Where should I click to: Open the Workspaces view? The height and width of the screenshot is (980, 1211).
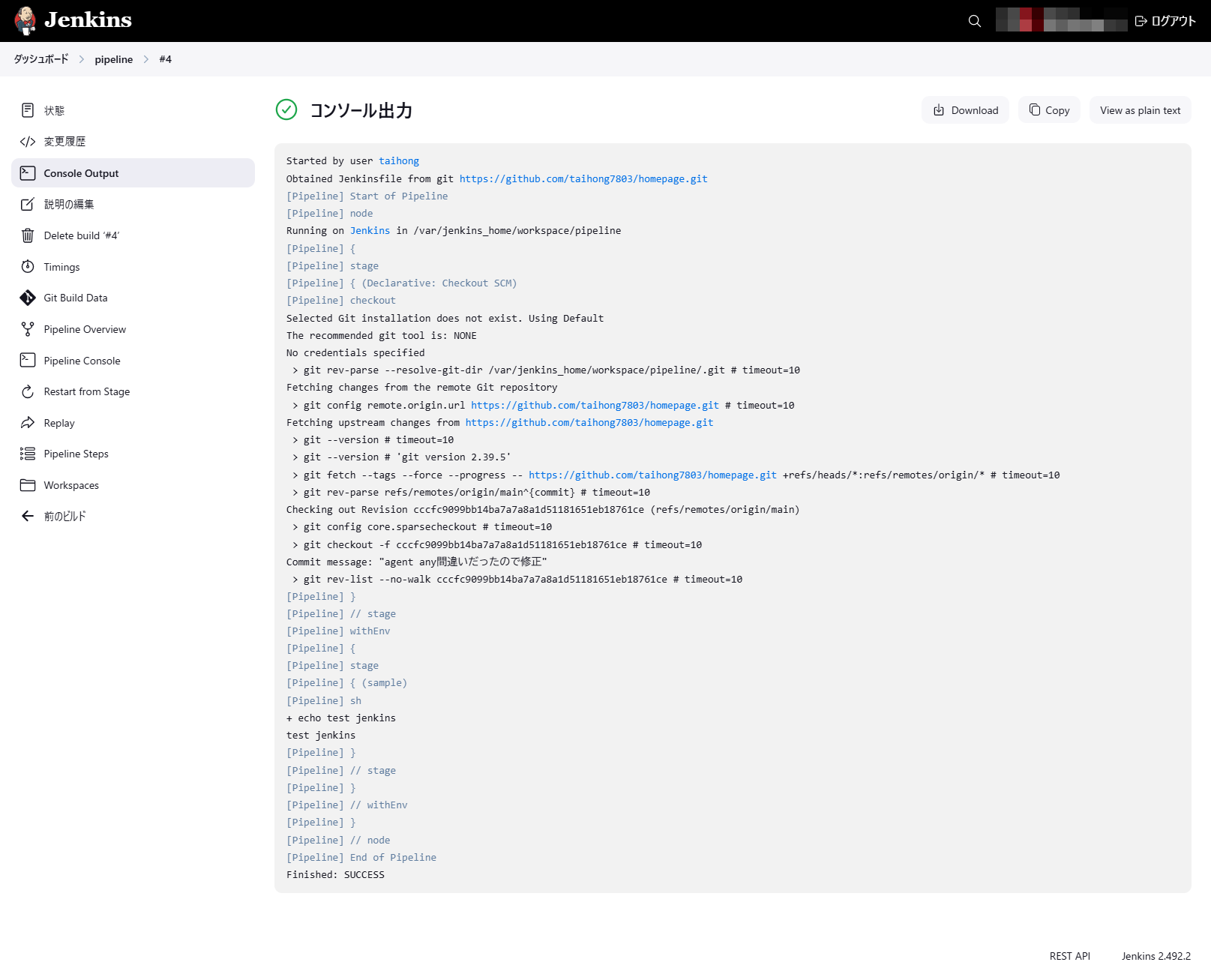pyautogui.click(x=71, y=485)
